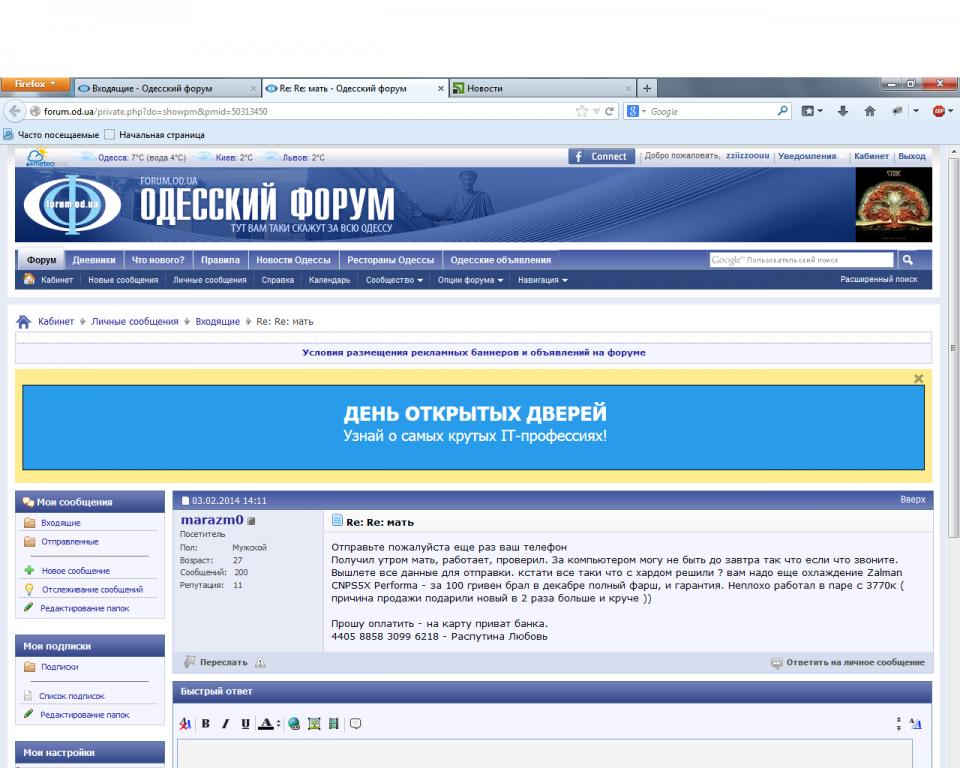Viewport: 960px width, 768px height.
Task: Click the insert link globe icon
Action: pyautogui.click(x=294, y=724)
